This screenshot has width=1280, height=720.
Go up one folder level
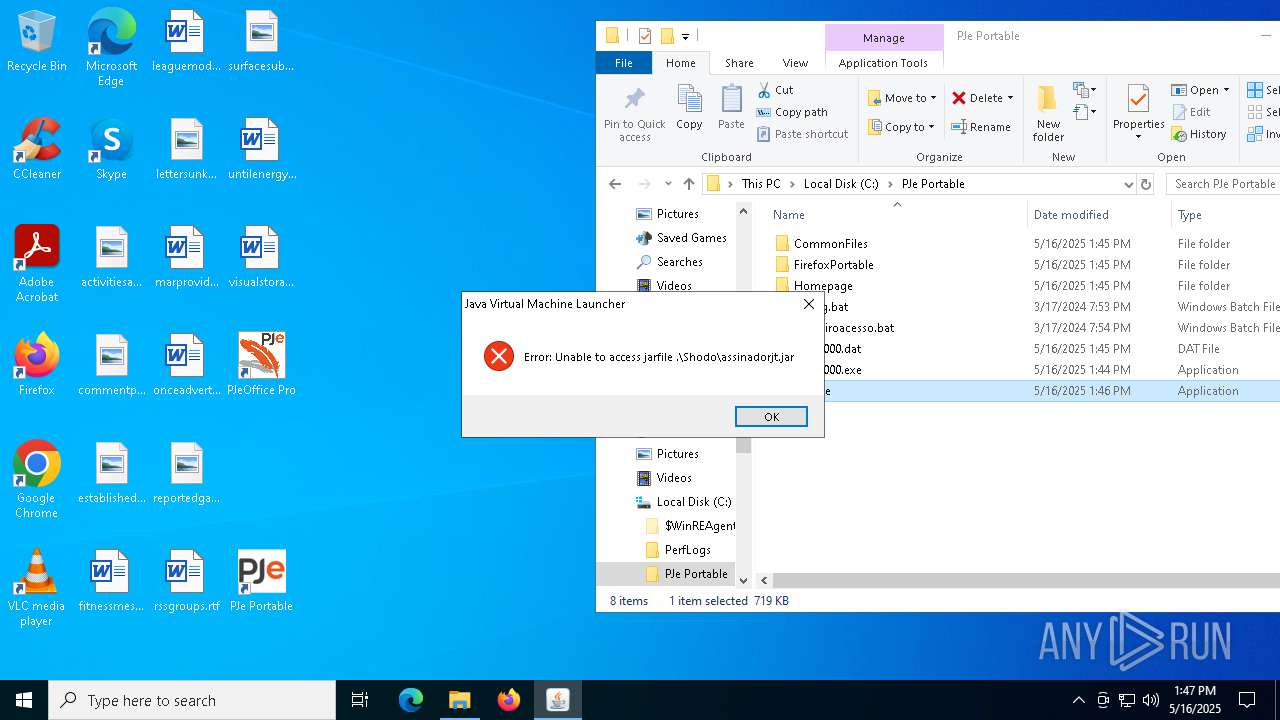[x=689, y=184]
